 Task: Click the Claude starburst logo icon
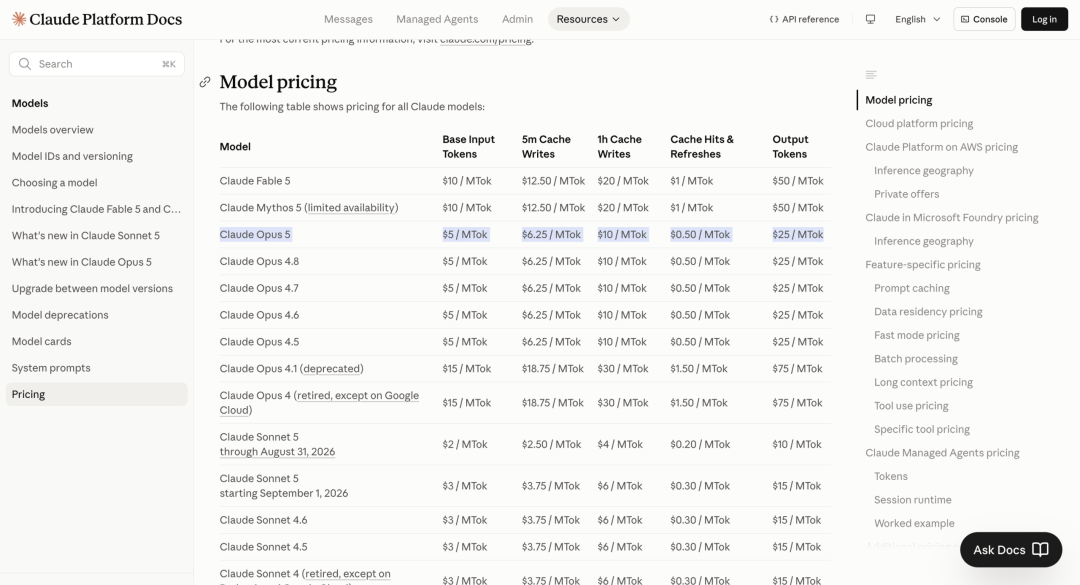click(19, 19)
